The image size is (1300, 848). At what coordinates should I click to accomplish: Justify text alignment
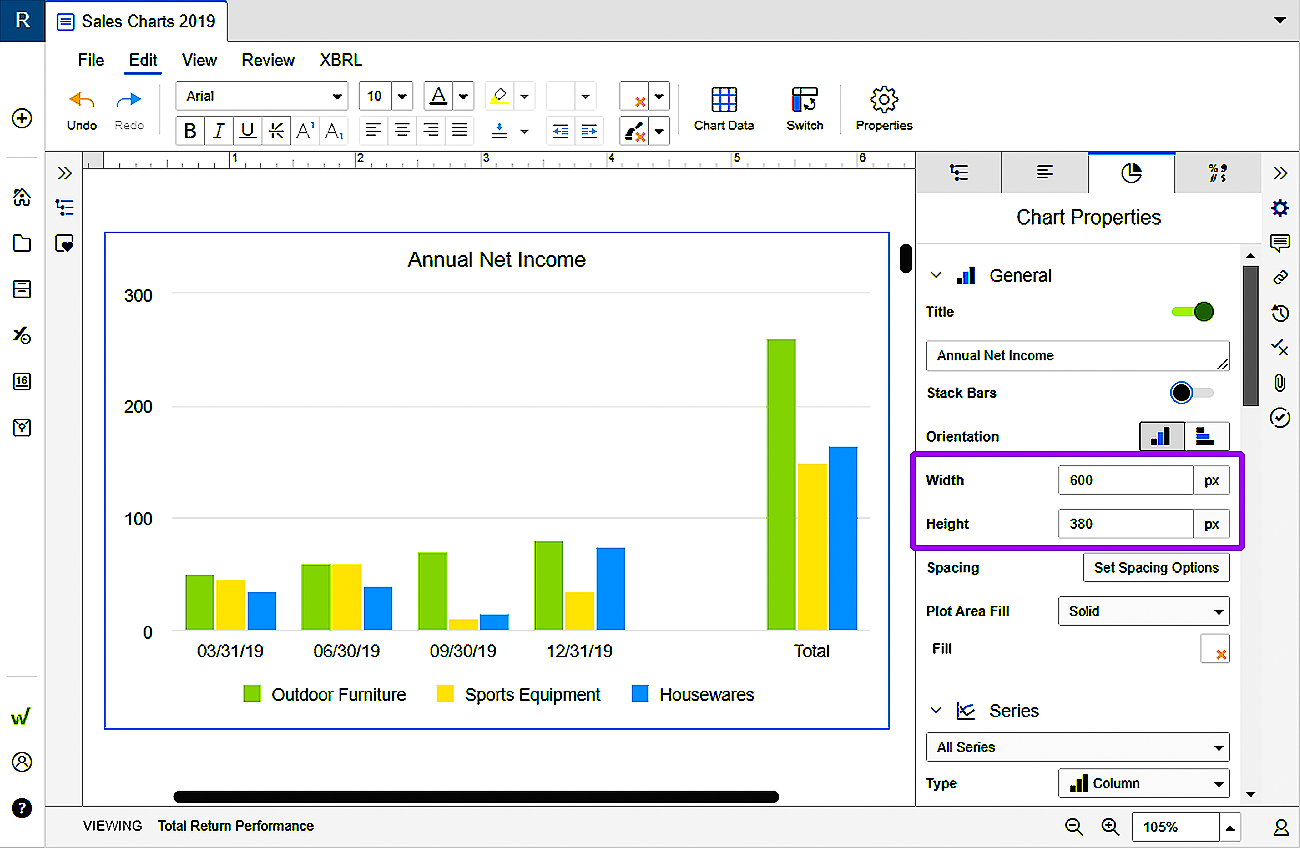(x=459, y=130)
